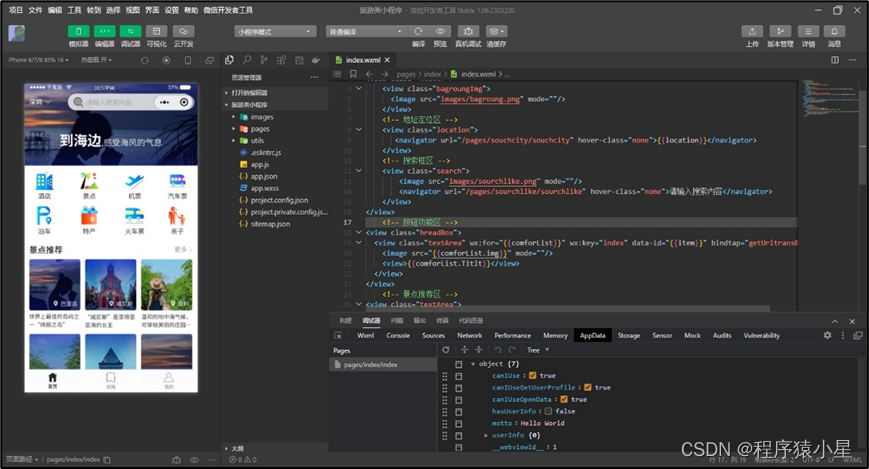Open the 详情 project details panel
The height and width of the screenshot is (469, 869).
click(809, 32)
